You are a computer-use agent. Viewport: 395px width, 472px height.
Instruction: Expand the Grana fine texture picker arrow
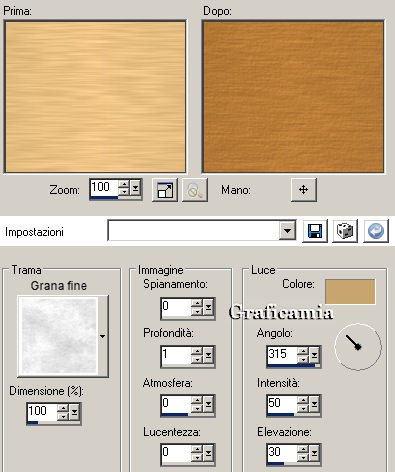[x=103, y=336]
